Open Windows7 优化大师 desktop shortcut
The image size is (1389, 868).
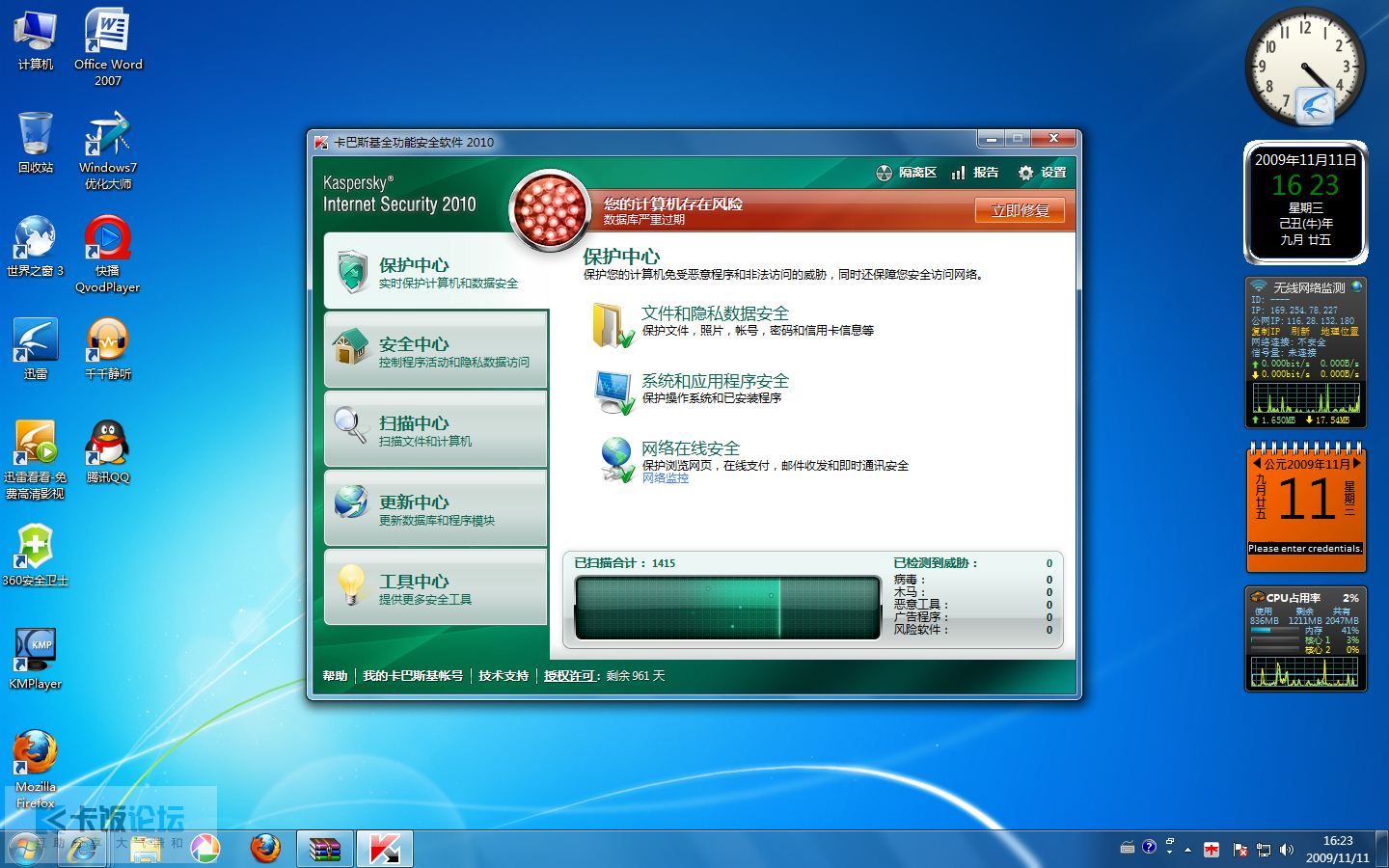click(108, 150)
